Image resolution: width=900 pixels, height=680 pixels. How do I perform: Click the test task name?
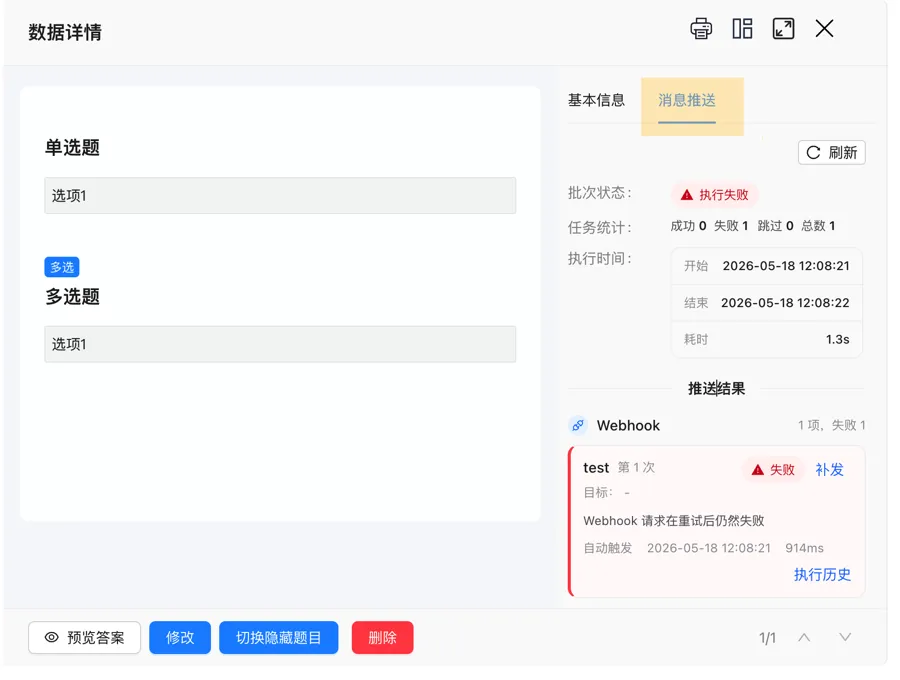click(596, 468)
